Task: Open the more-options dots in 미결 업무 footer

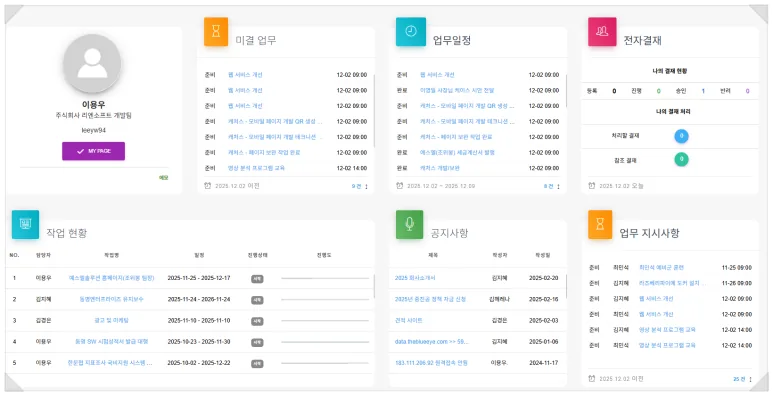Action: pyautogui.click(x=366, y=186)
